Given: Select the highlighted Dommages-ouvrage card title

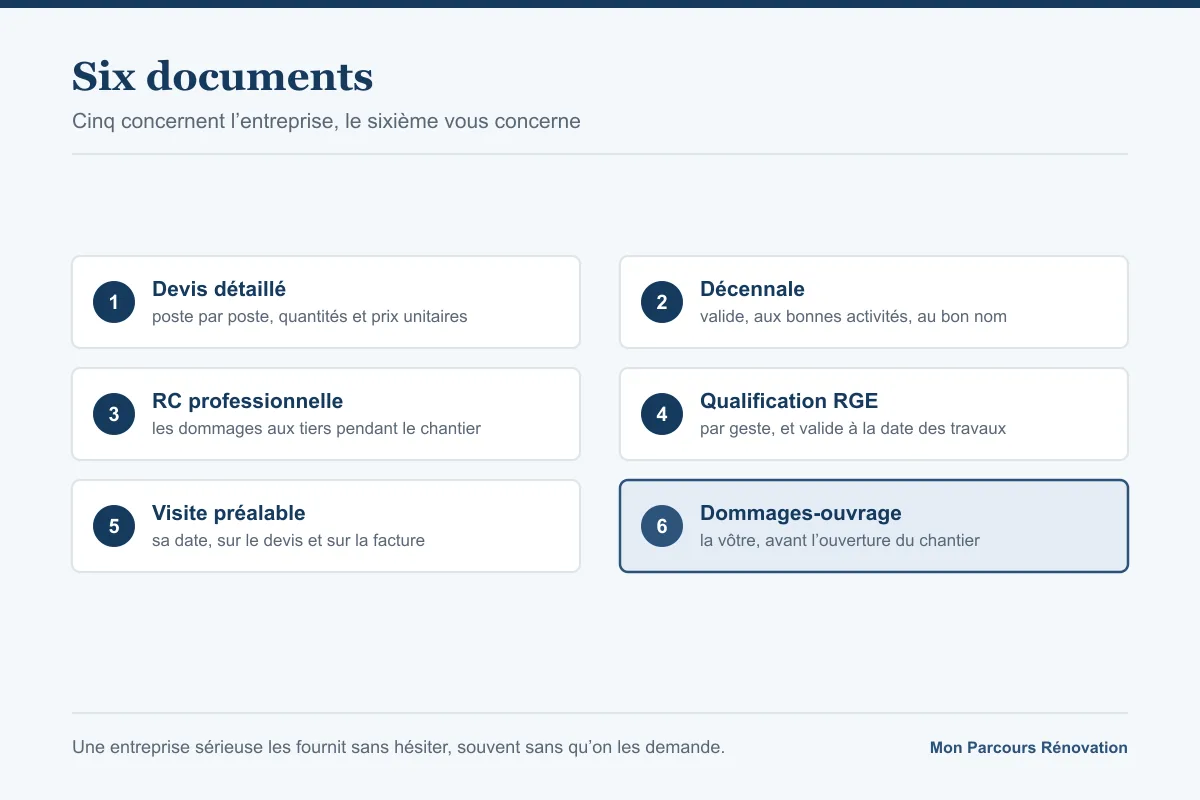Looking at the screenshot, I should (801, 513).
